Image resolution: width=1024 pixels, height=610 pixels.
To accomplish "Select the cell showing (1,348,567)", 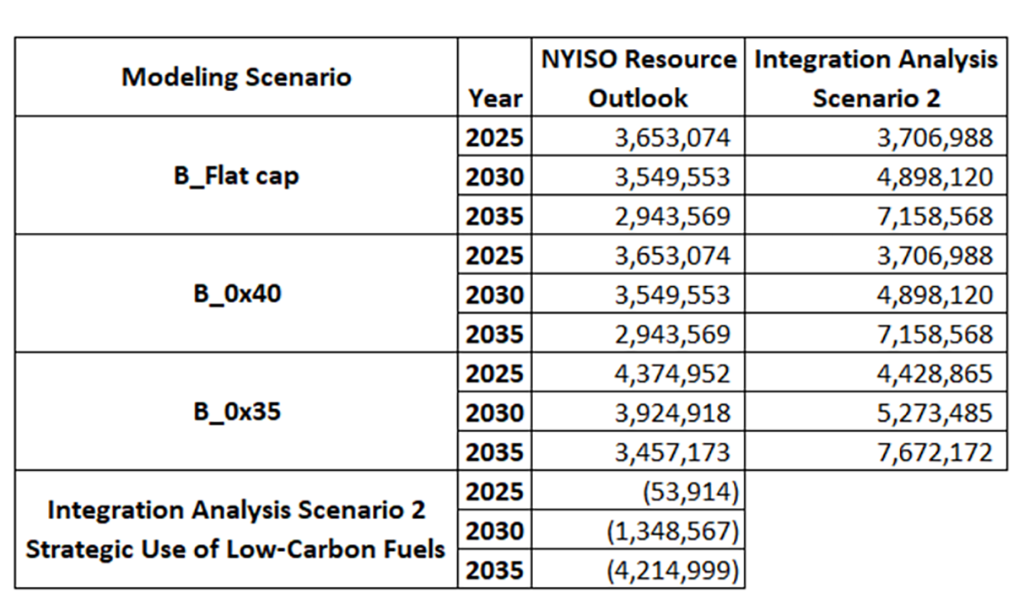I will (672, 530).
